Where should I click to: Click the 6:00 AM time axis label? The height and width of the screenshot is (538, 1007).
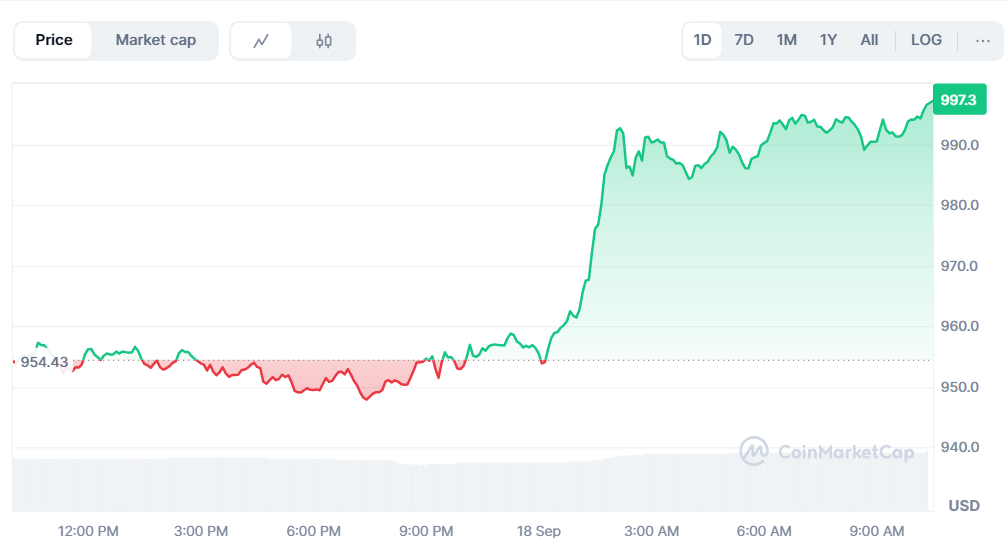[764, 530]
